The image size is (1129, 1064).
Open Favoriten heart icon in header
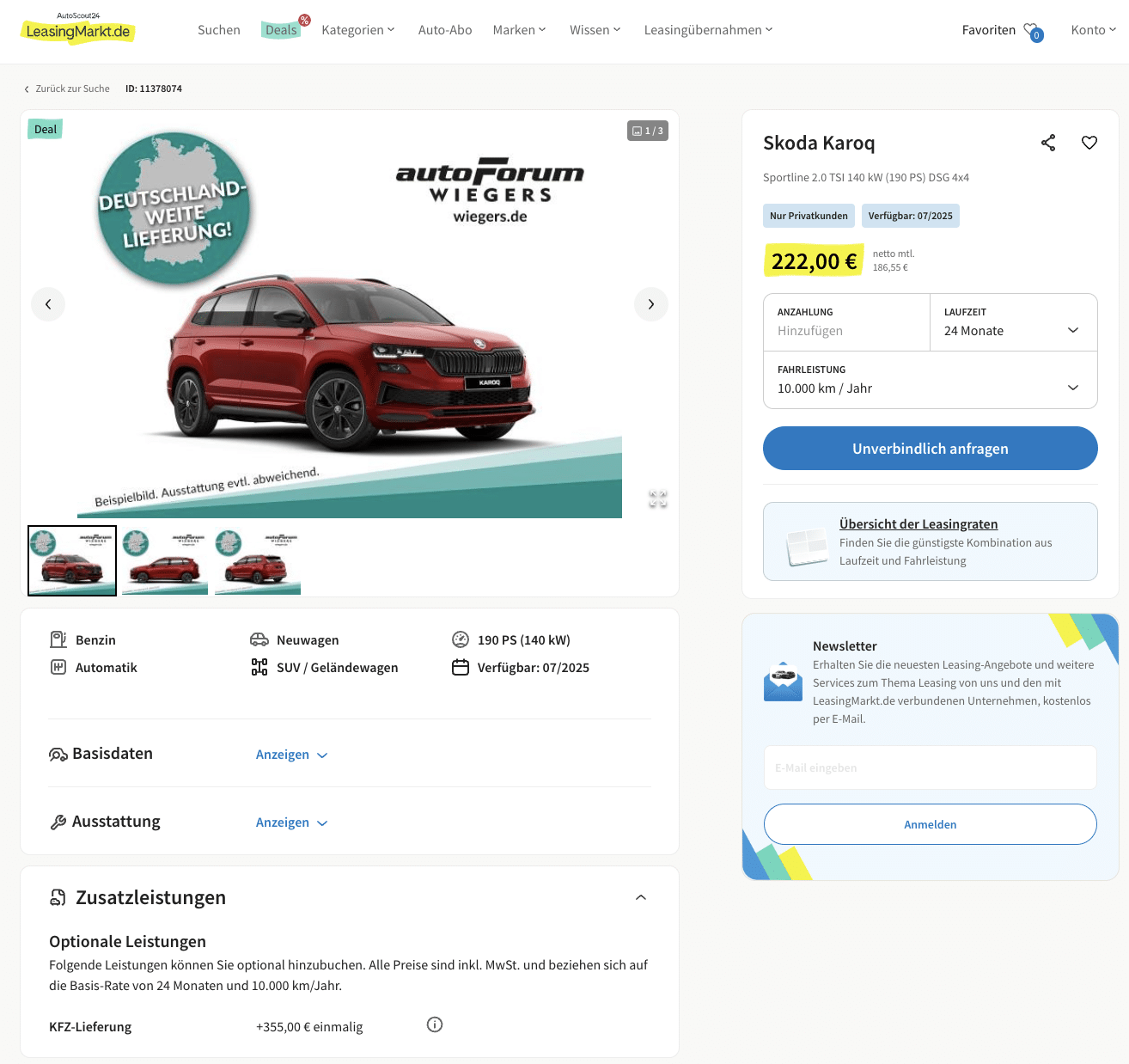pyautogui.click(x=1033, y=31)
